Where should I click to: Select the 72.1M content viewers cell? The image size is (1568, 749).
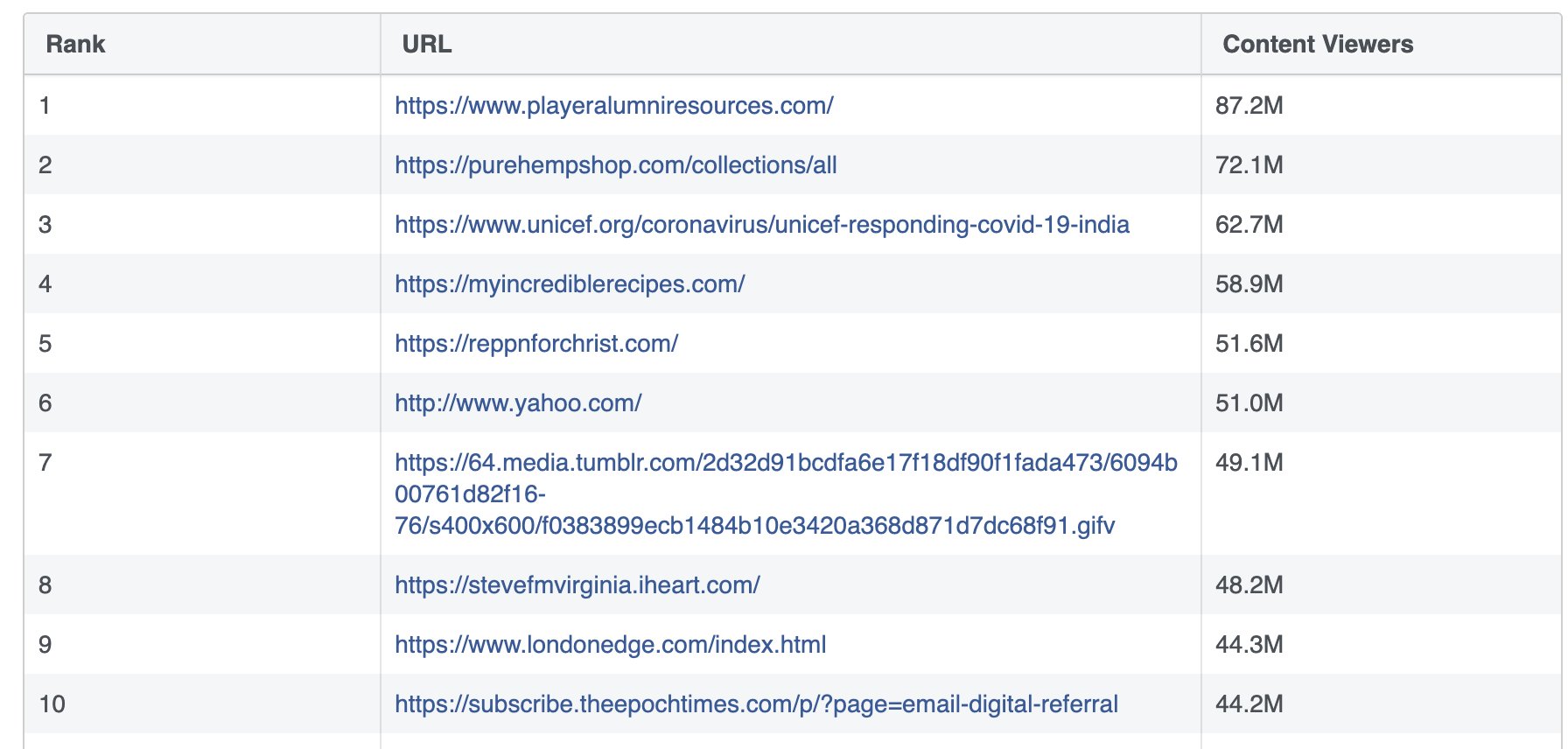click(x=1249, y=165)
